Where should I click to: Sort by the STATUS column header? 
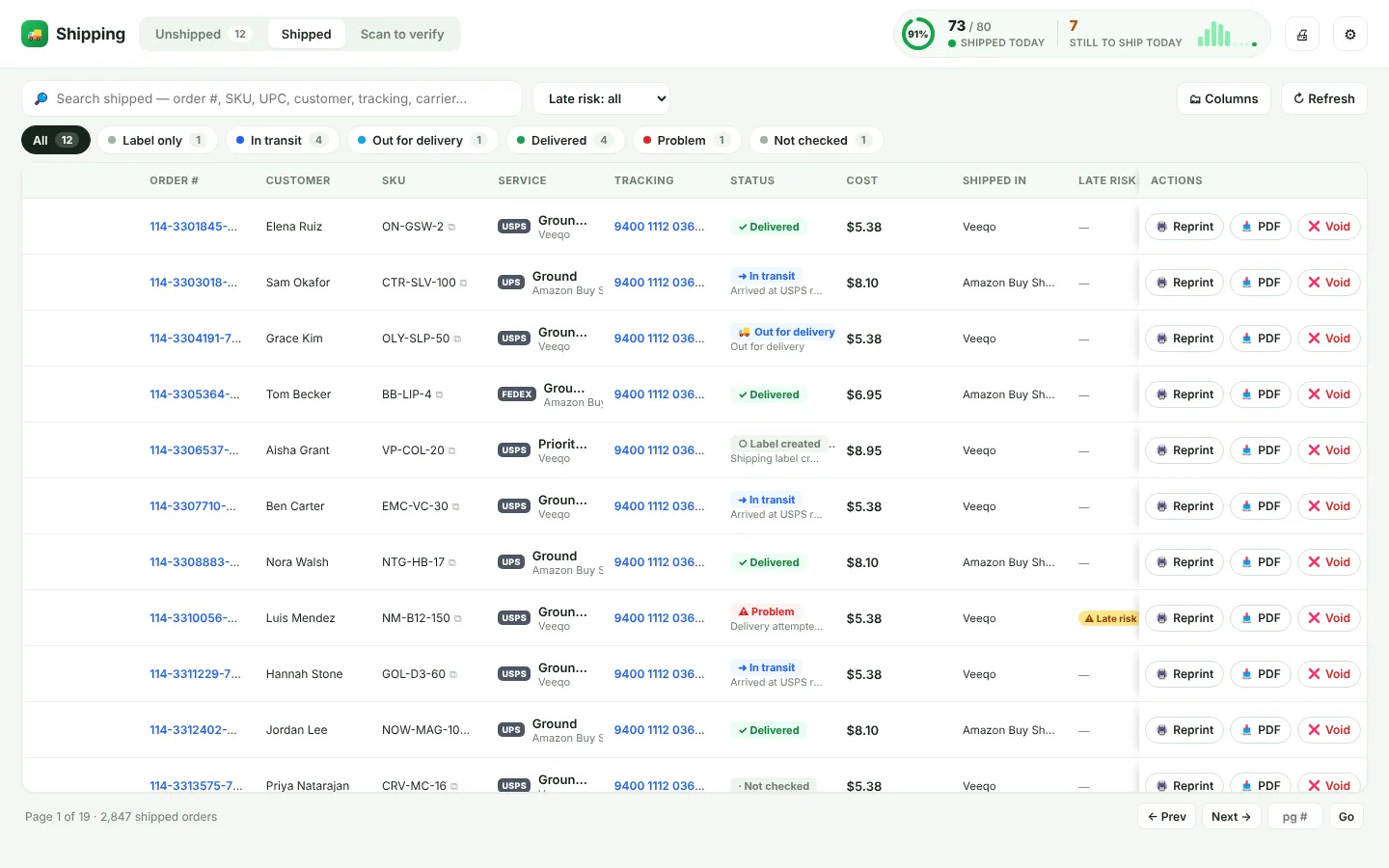[x=752, y=180]
